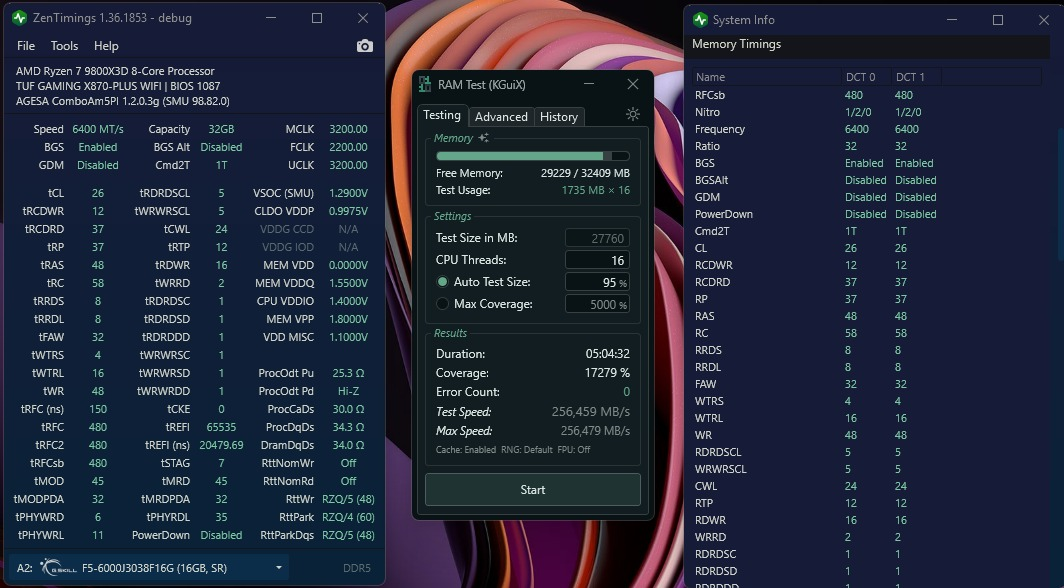Select the CWL row in System Info

pos(867,486)
